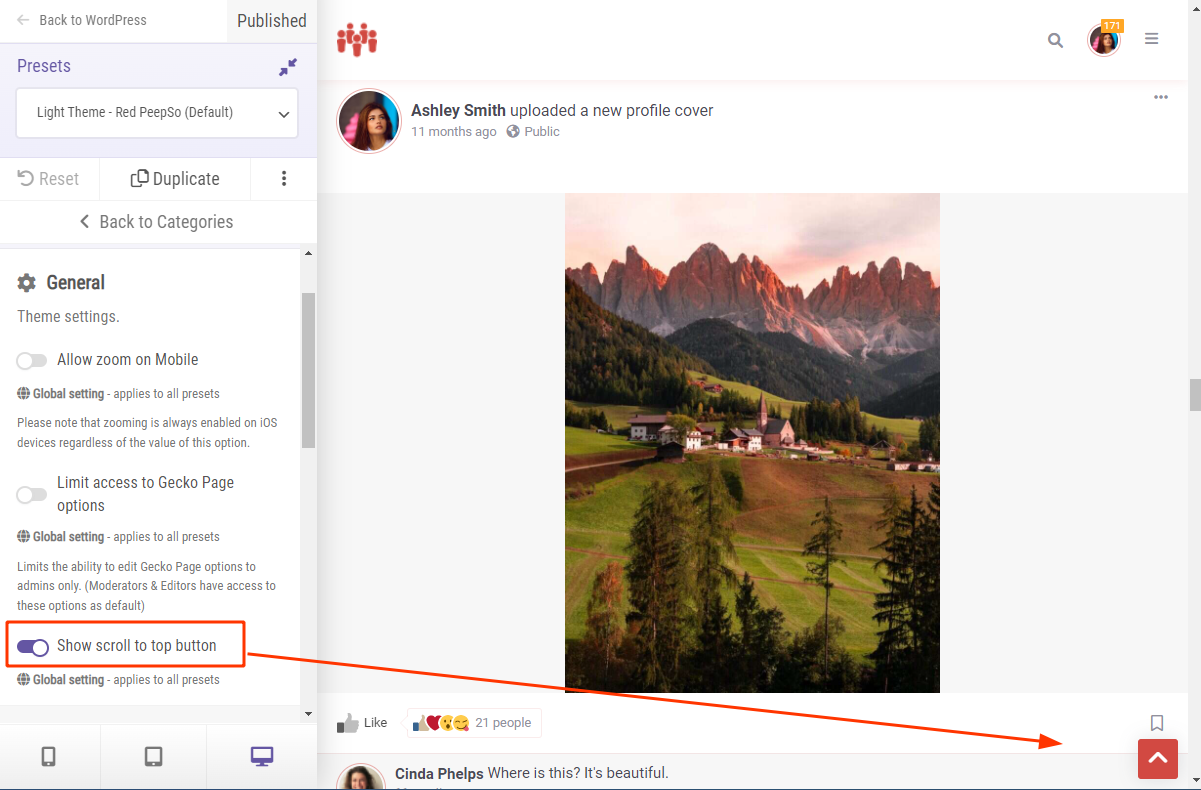This screenshot has height=790, width=1201.
Task: Click the header user avatar with notification badge
Action: [x=1104, y=40]
